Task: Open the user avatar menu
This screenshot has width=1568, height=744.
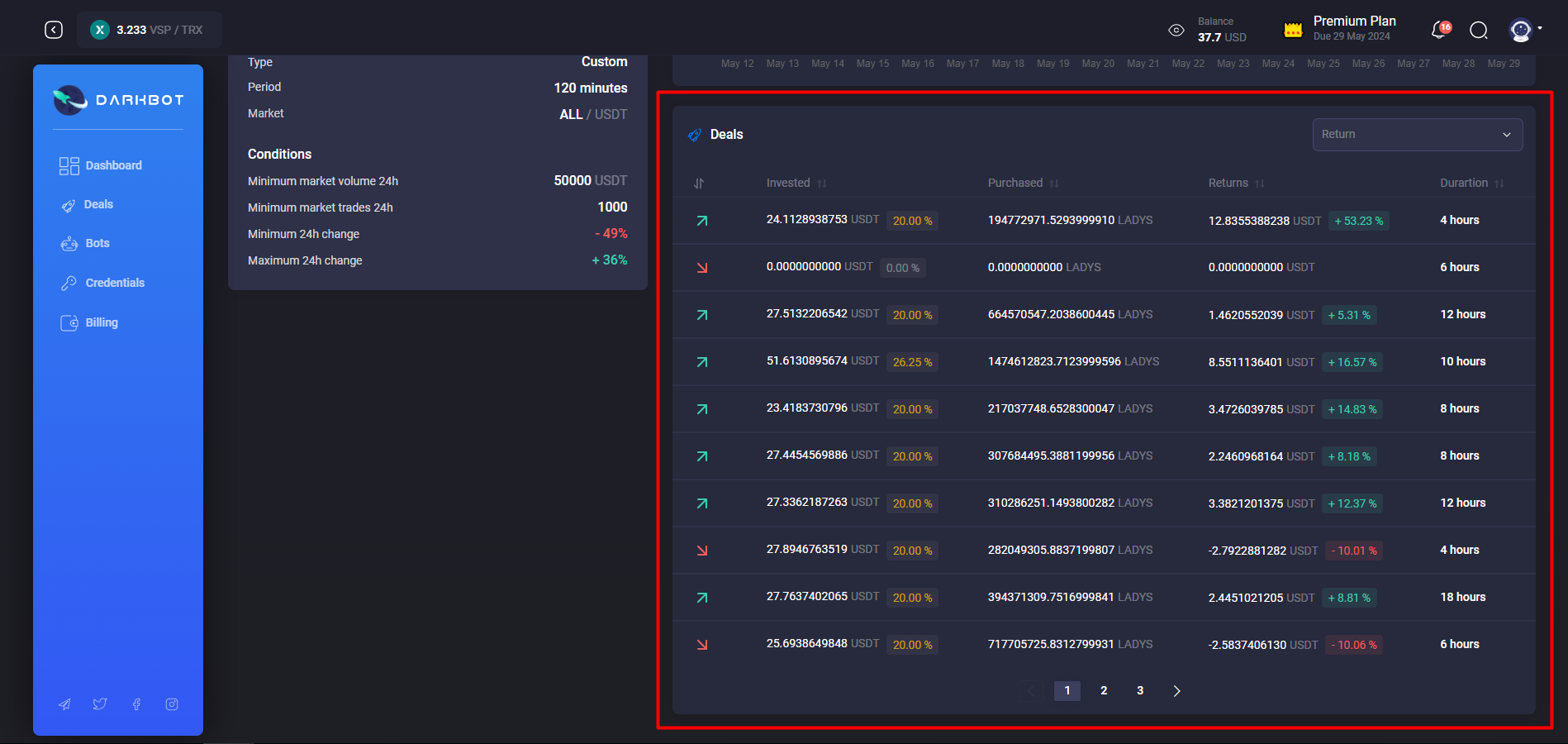Action: pos(1521,31)
